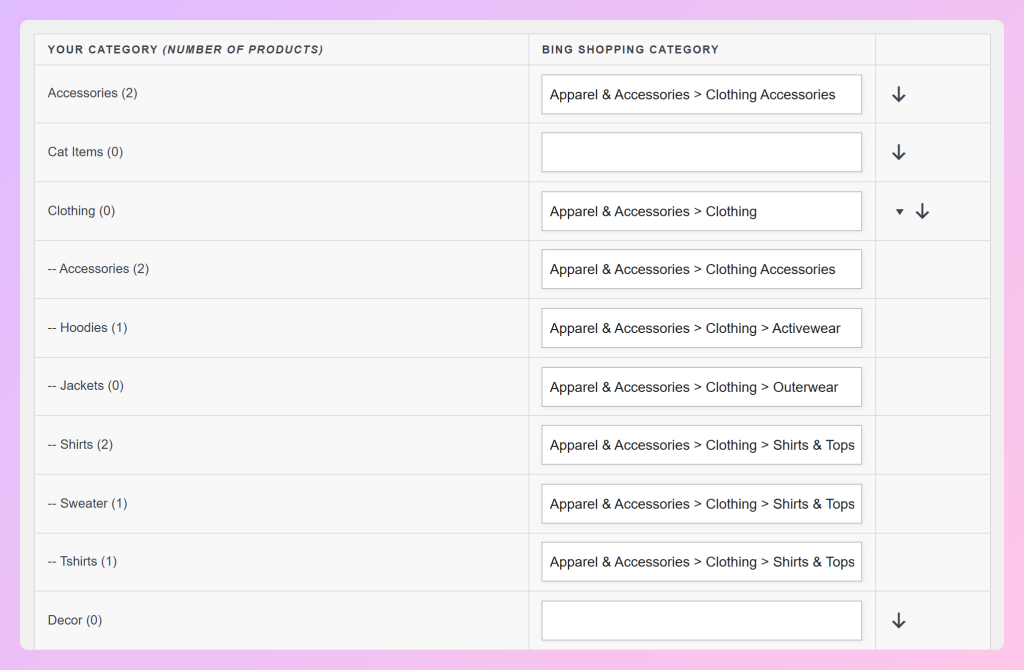Edit the Bing category field for -- Shirts (2)
Image resolution: width=1024 pixels, height=670 pixels.
[x=701, y=445]
